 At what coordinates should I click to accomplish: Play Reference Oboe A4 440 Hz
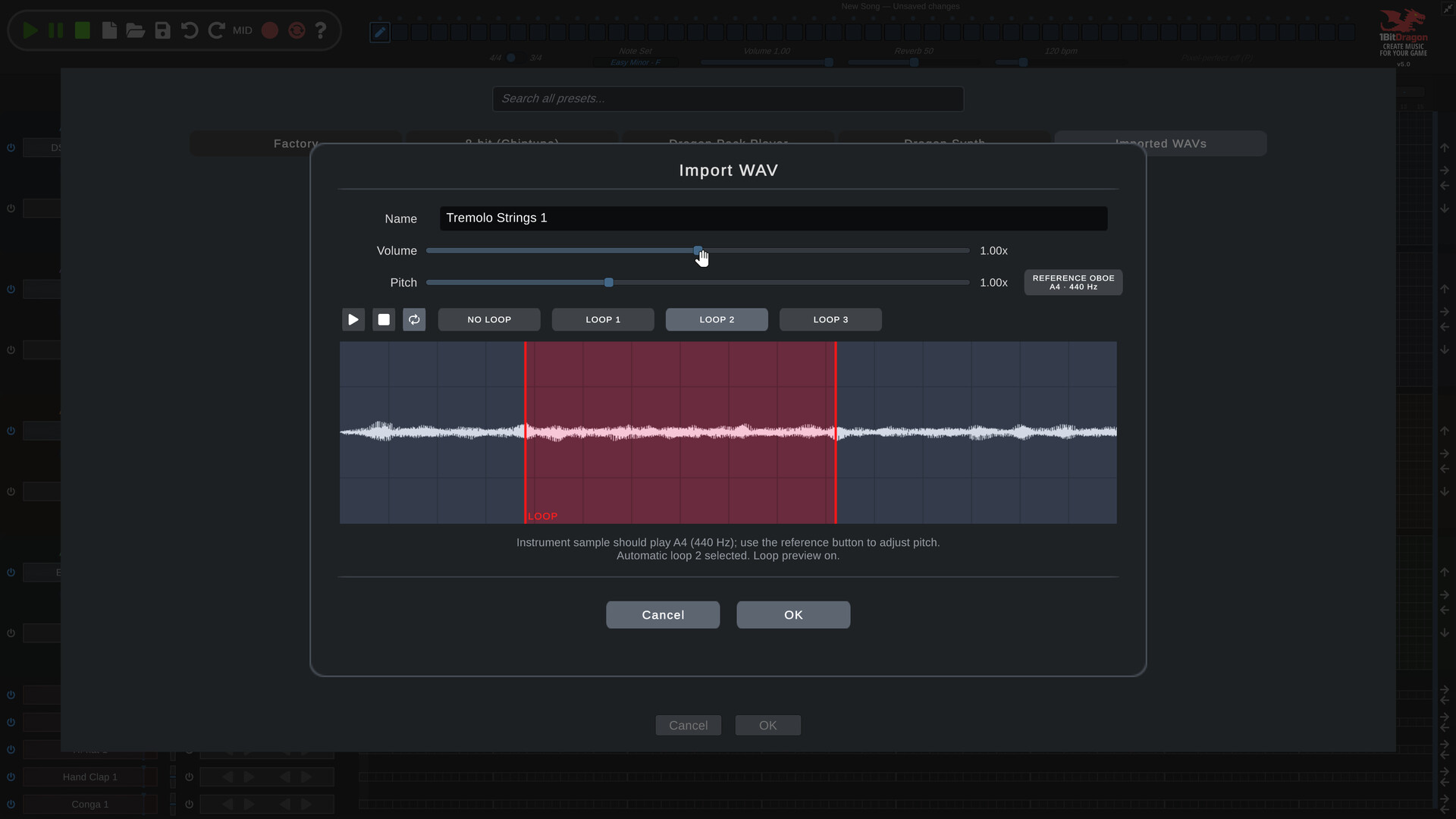tap(1073, 282)
